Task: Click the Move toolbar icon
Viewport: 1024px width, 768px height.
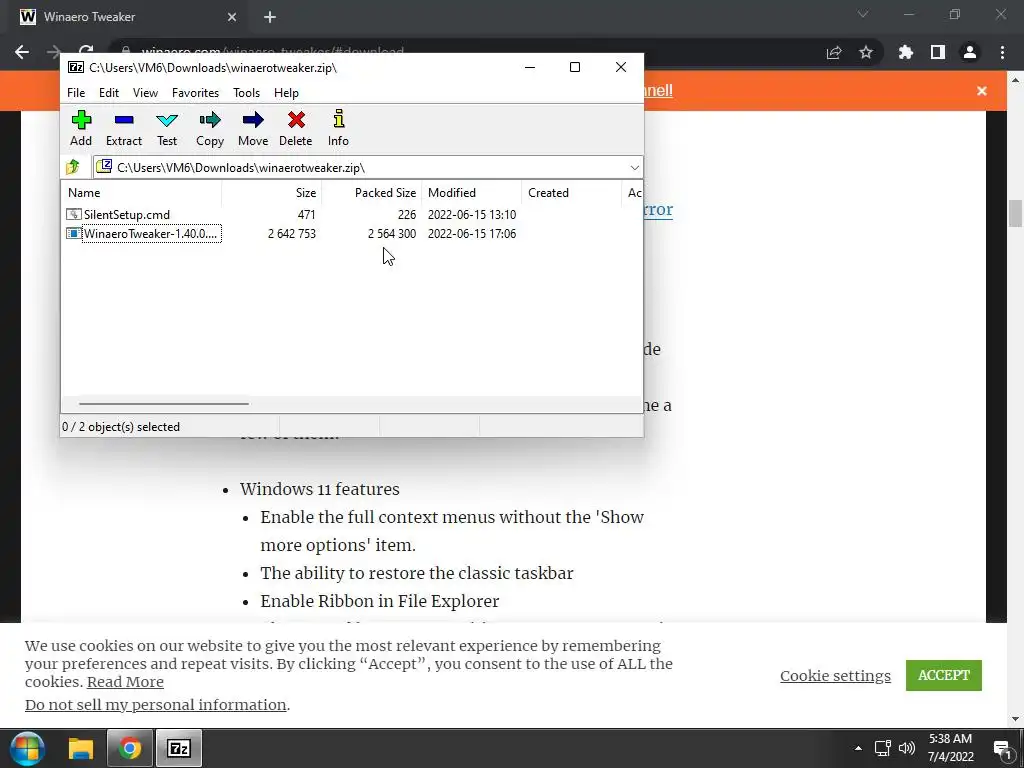Action: (x=253, y=120)
